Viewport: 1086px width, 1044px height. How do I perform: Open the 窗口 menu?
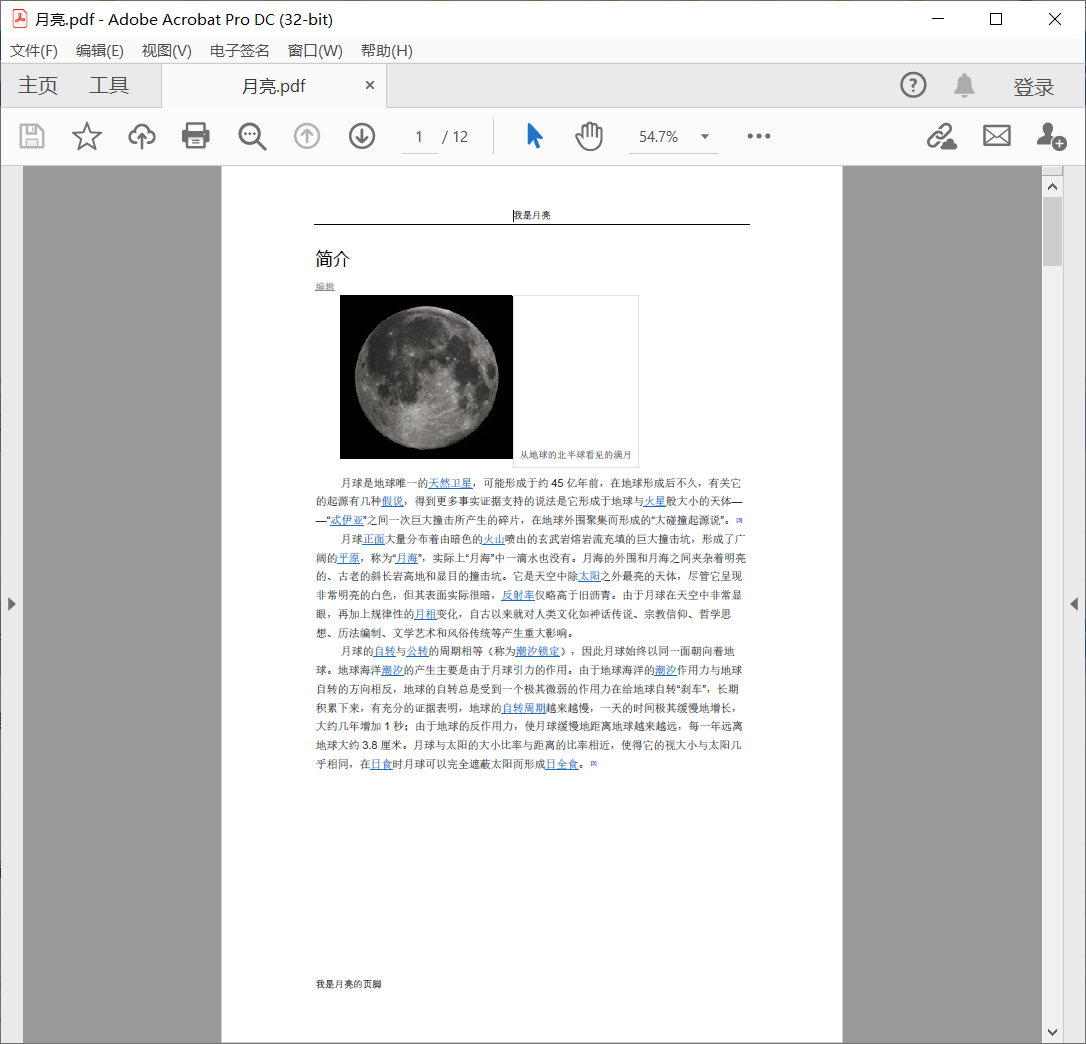[x=313, y=50]
